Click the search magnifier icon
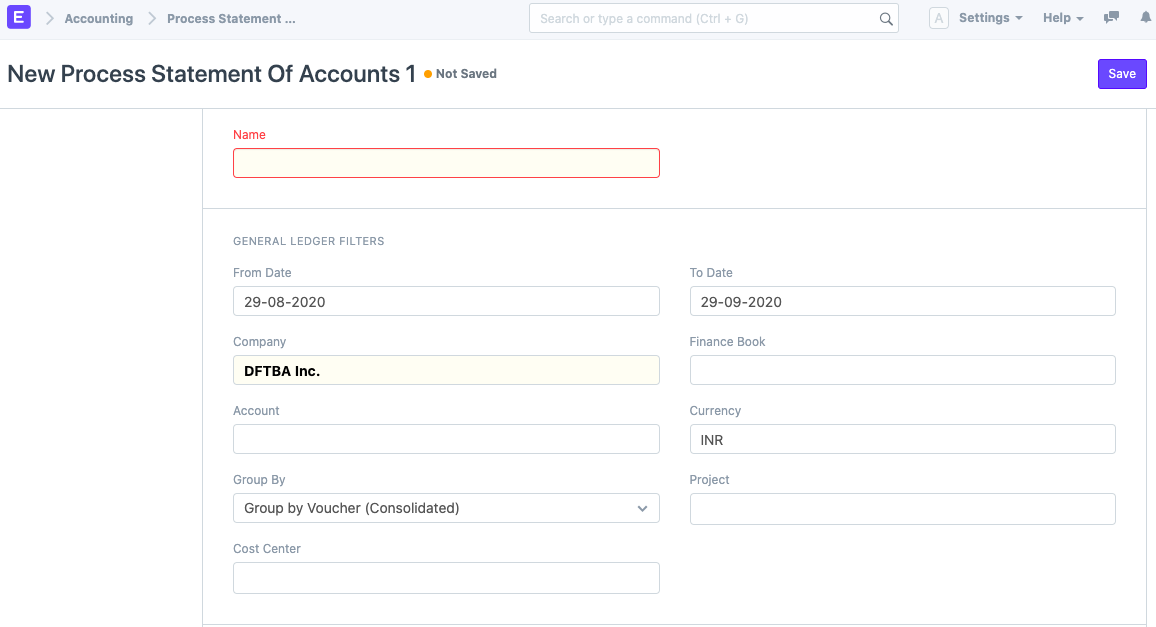The width and height of the screenshot is (1156, 627). coord(885,19)
